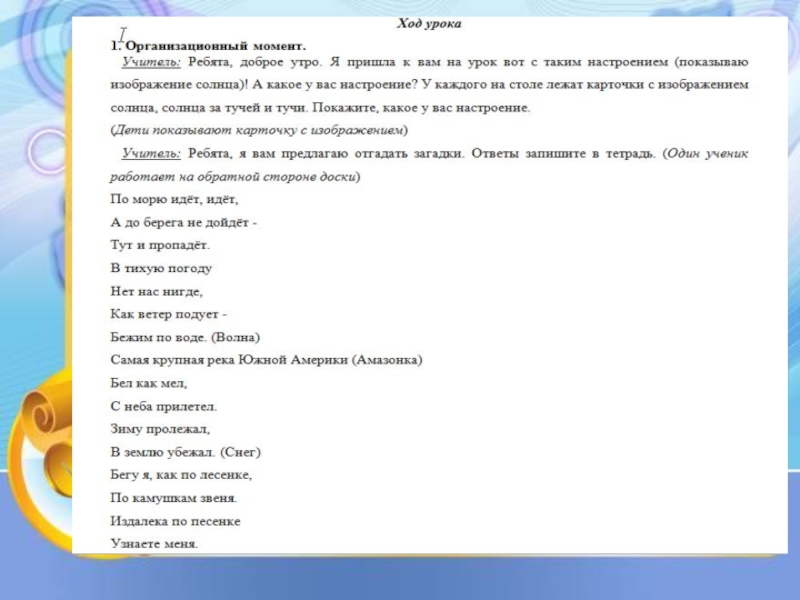The height and width of the screenshot is (600, 800).
Task: Click the line "Нет нас нигде,"
Action: (157, 291)
